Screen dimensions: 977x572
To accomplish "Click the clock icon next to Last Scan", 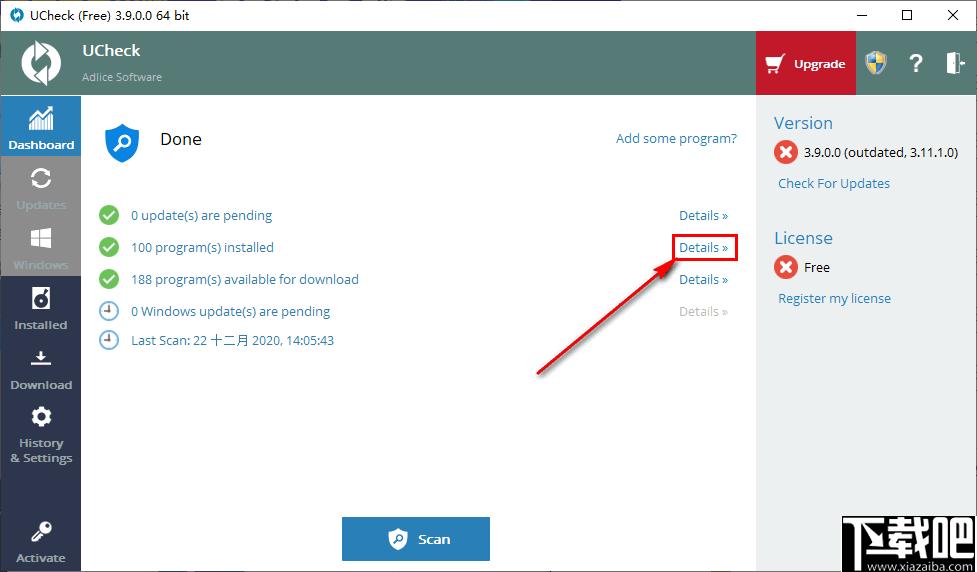I will [x=109, y=340].
